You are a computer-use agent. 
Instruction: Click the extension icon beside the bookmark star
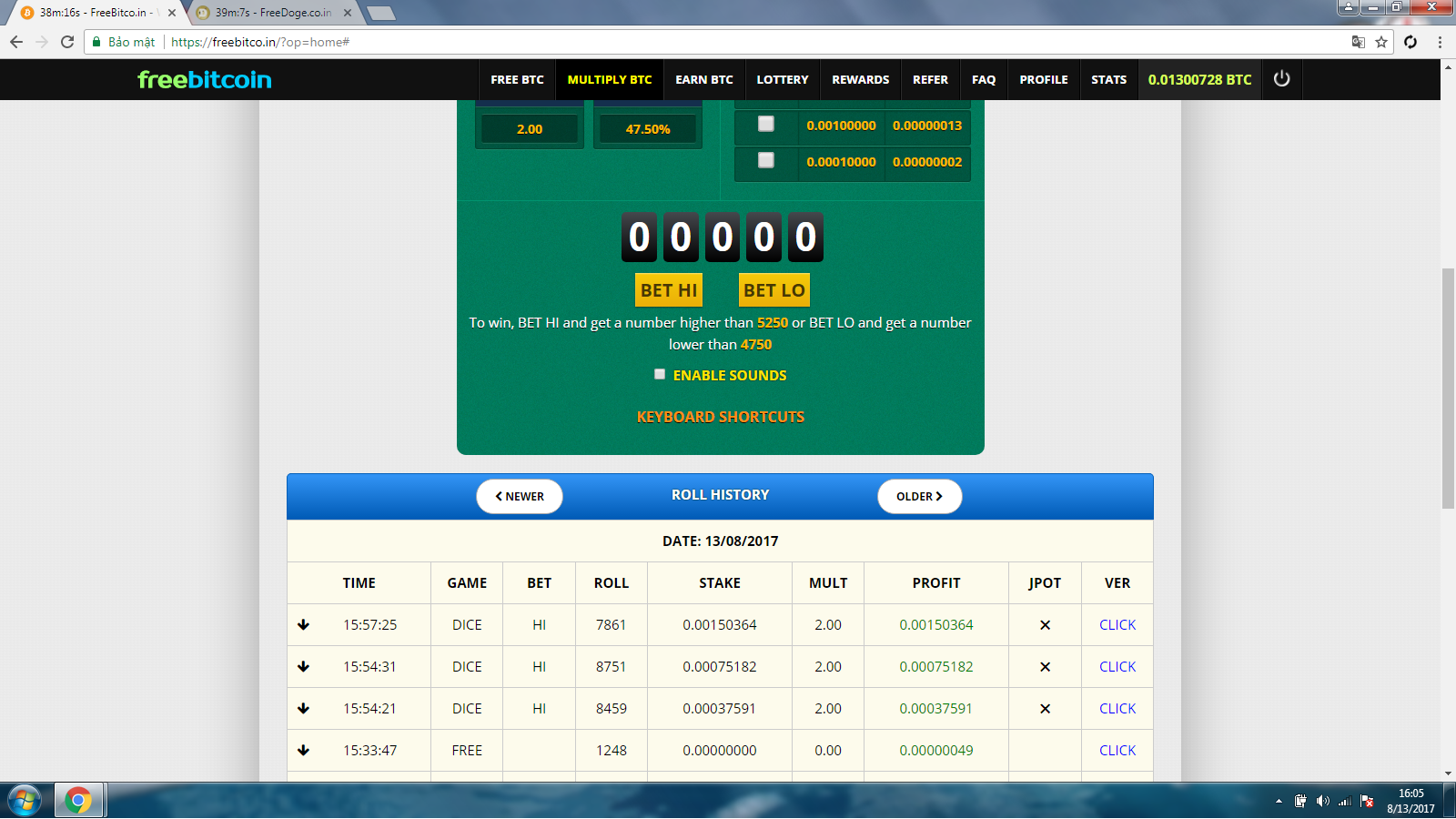pyautogui.click(x=1410, y=42)
